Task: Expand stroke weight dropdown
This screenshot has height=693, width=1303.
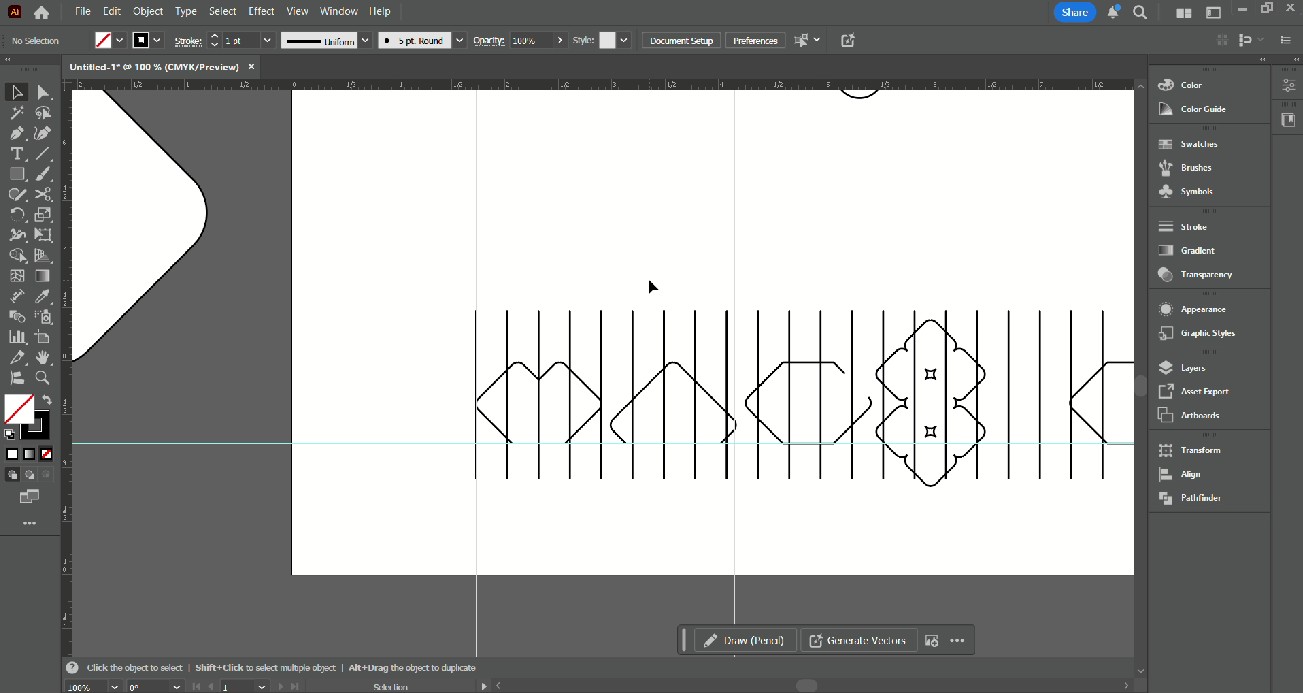Action: [267, 40]
